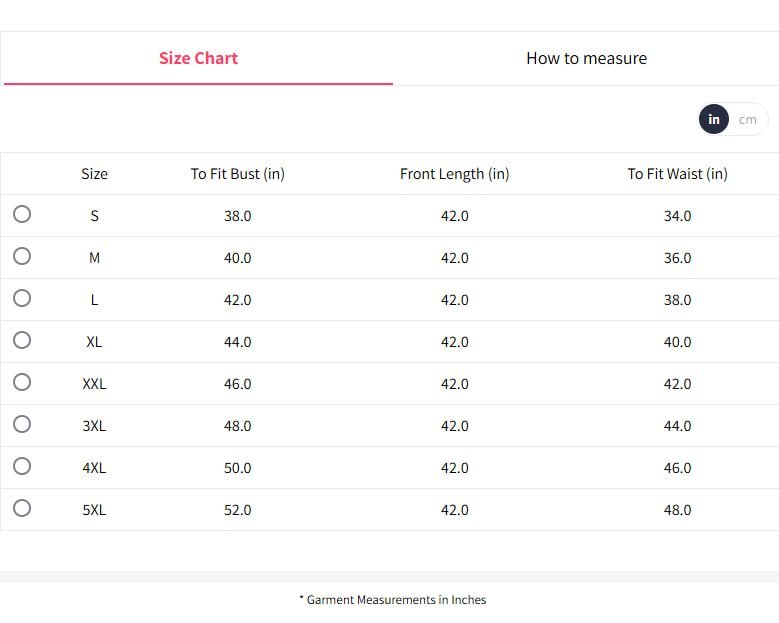Click the To Fit Bust column header
779x623 pixels.
pyautogui.click(x=238, y=174)
